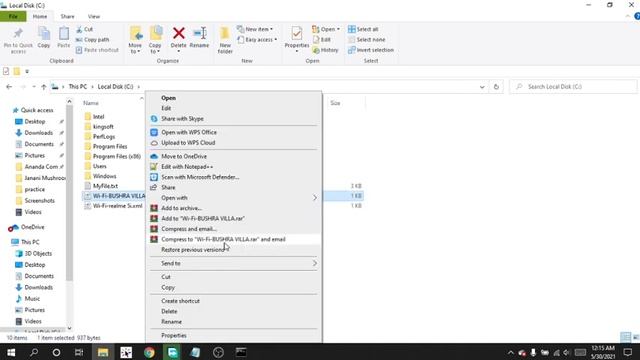Screen dimensions: 640x360
Task: Click the Paste icon in the ribbon
Action: tap(64, 33)
